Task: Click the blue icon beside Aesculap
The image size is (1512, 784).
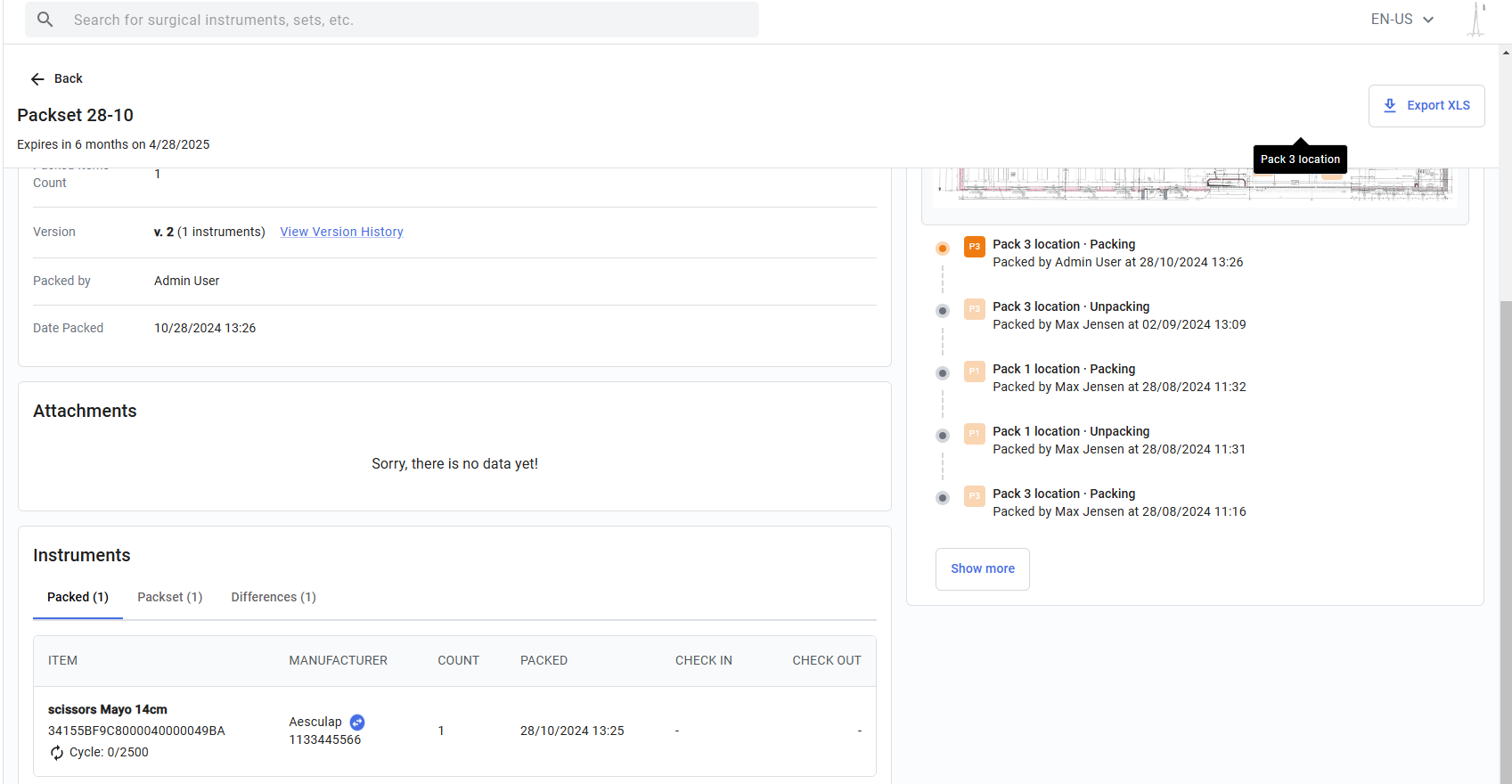Action: click(x=357, y=723)
